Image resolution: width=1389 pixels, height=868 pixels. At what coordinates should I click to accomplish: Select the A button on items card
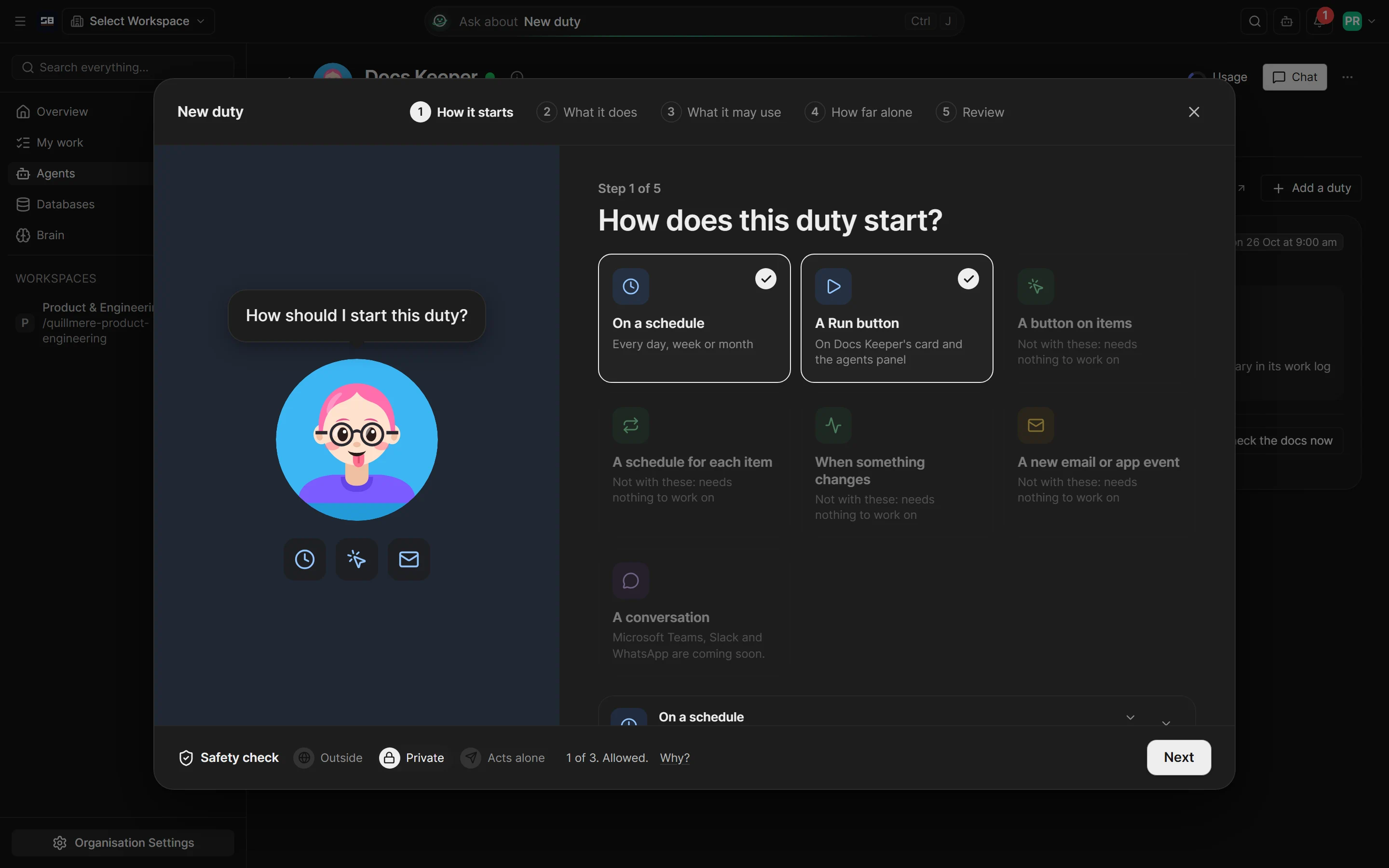[1099, 318]
